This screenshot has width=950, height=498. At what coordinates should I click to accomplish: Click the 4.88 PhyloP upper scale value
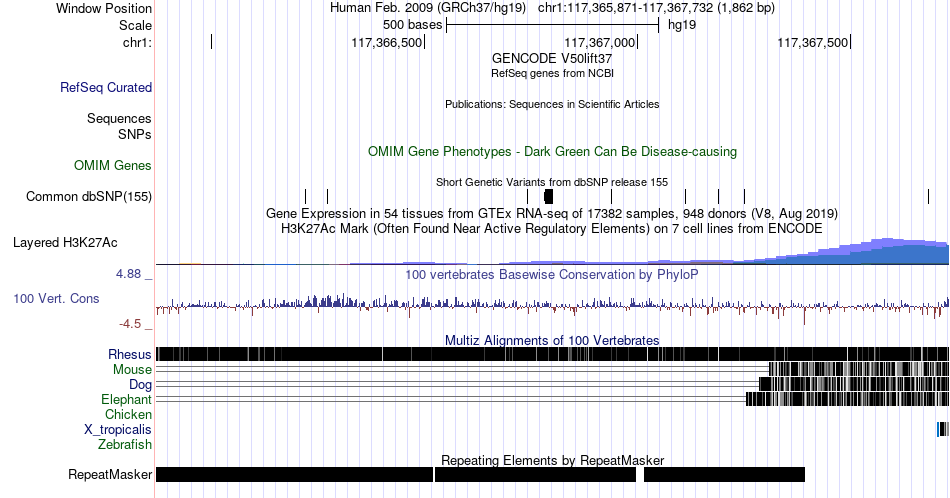[x=128, y=274]
